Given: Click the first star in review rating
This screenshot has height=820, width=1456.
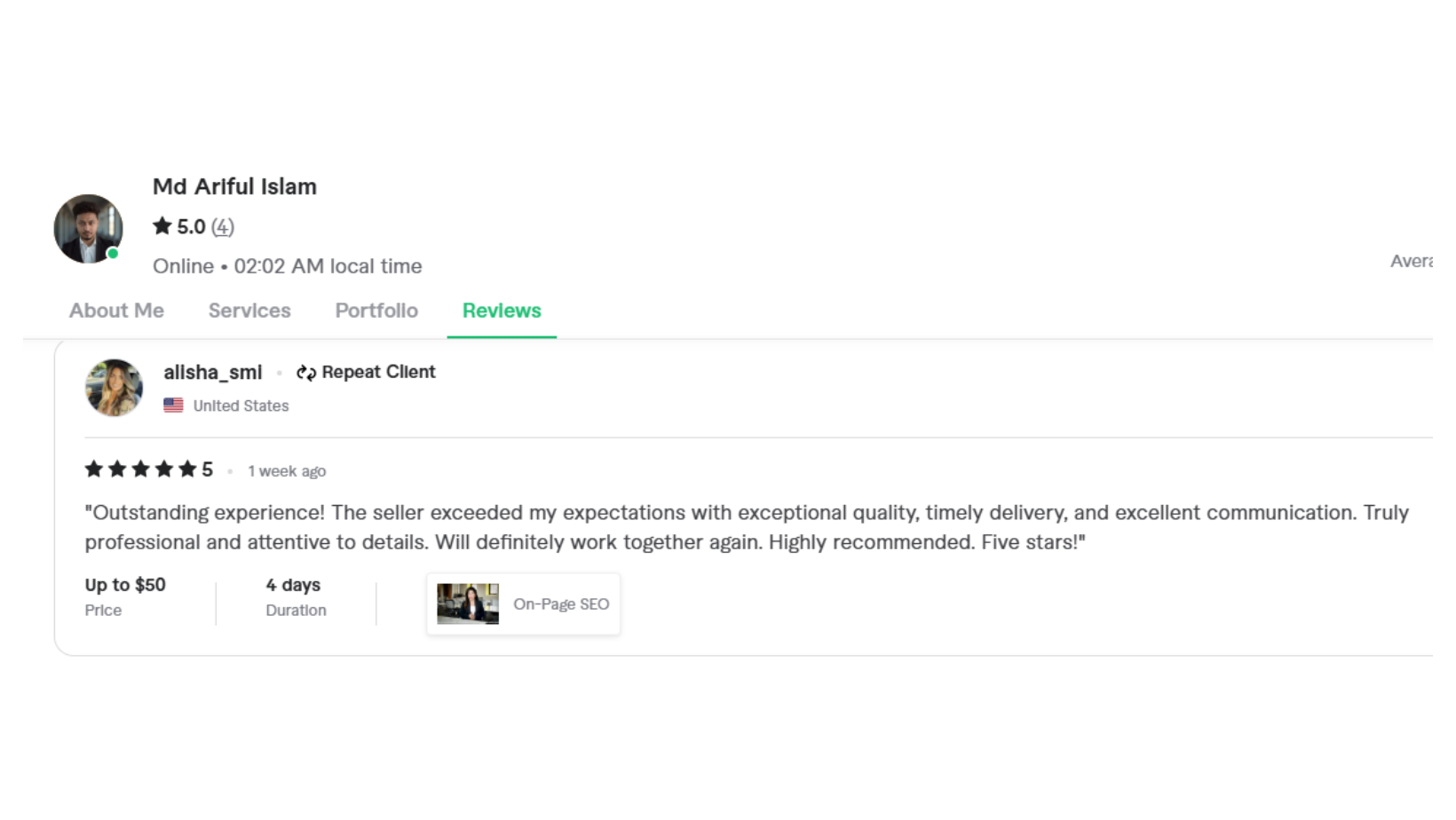Looking at the screenshot, I should point(94,469).
